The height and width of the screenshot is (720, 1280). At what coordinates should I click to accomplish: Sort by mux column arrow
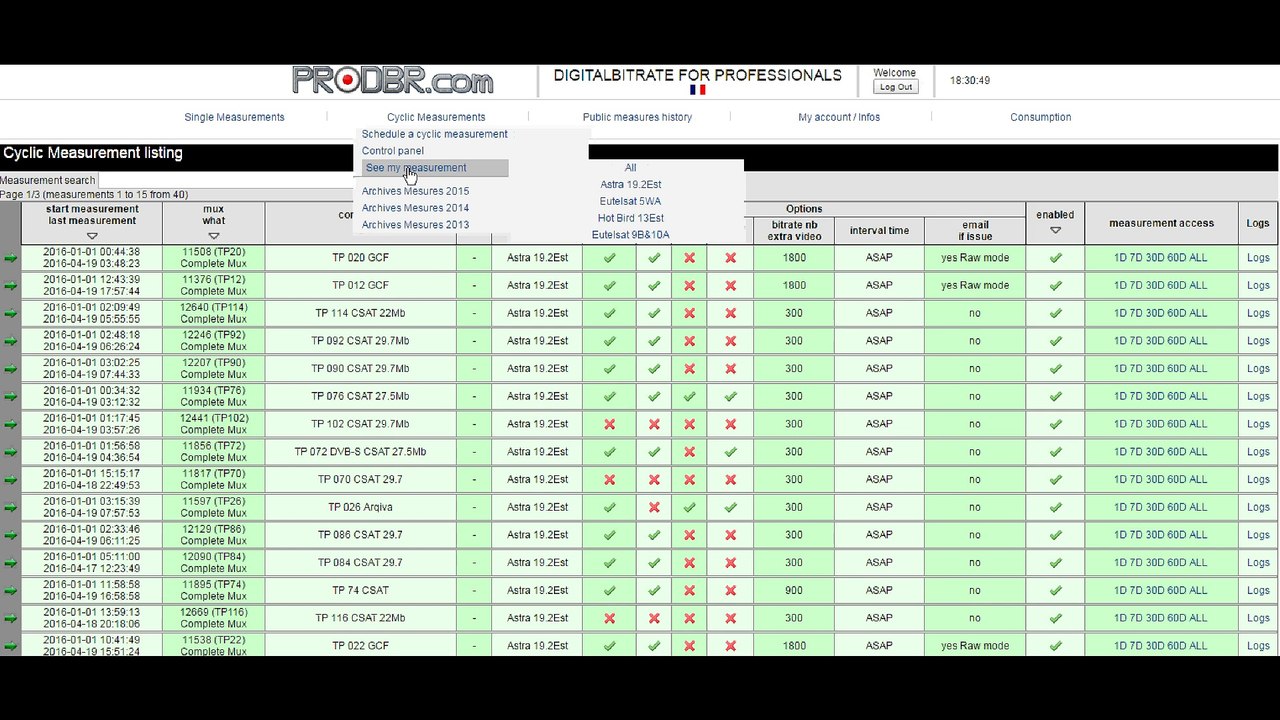point(213,236)
